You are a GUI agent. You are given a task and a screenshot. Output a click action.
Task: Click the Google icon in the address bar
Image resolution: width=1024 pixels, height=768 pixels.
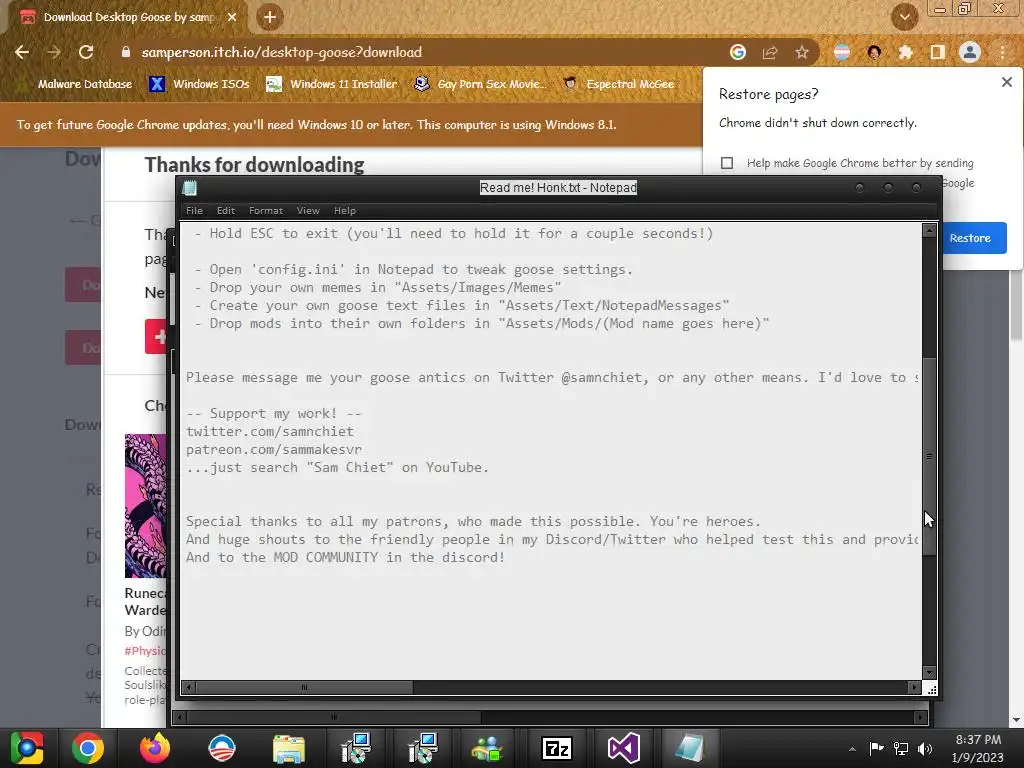point(738,52)
